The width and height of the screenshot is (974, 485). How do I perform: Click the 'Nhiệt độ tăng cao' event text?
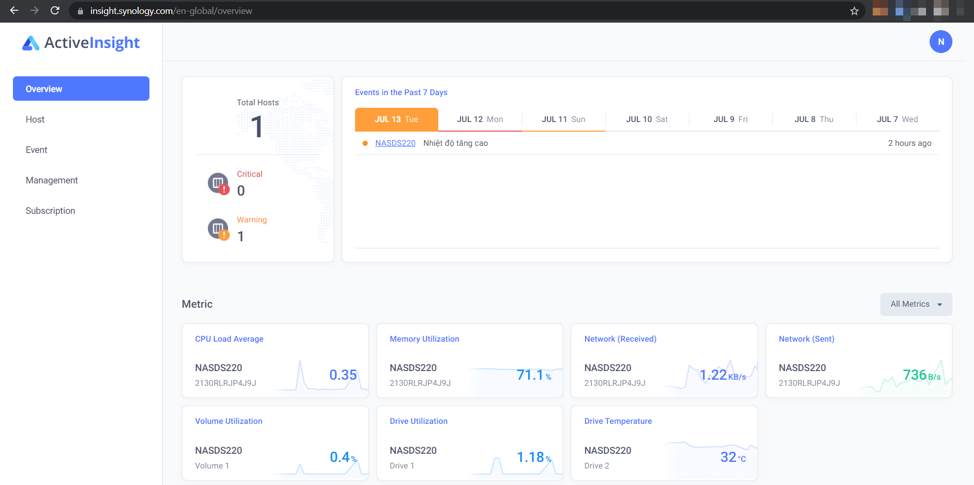tap(456, 143)
